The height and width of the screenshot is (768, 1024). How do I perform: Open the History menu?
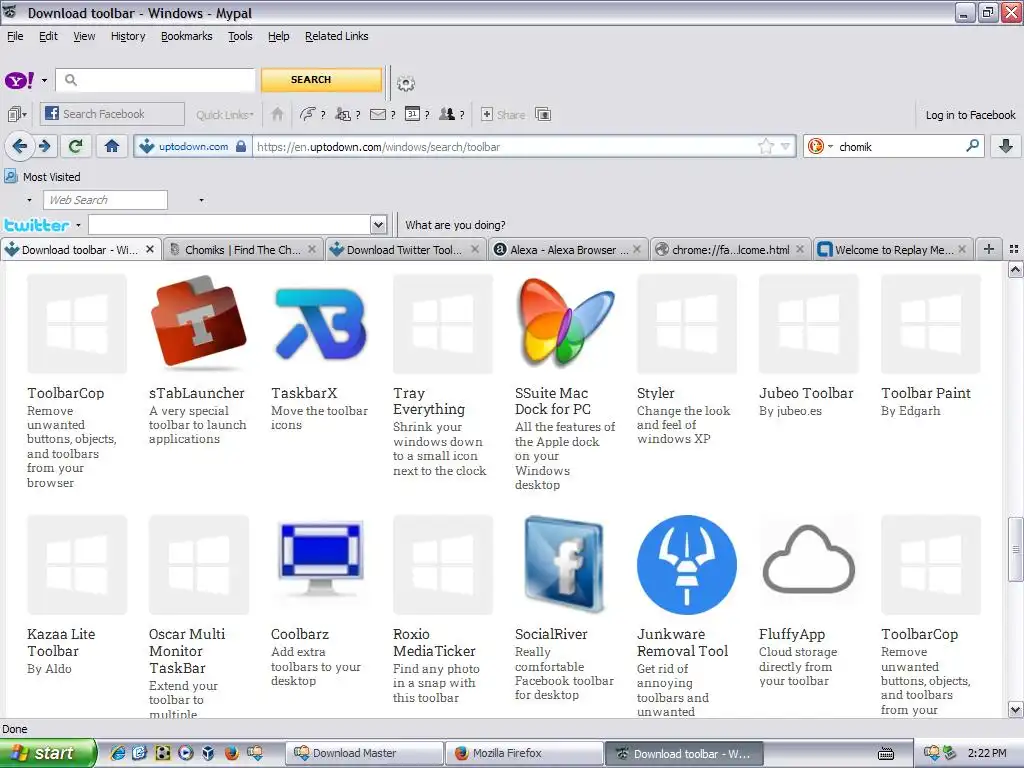click(x=128, y=37)
